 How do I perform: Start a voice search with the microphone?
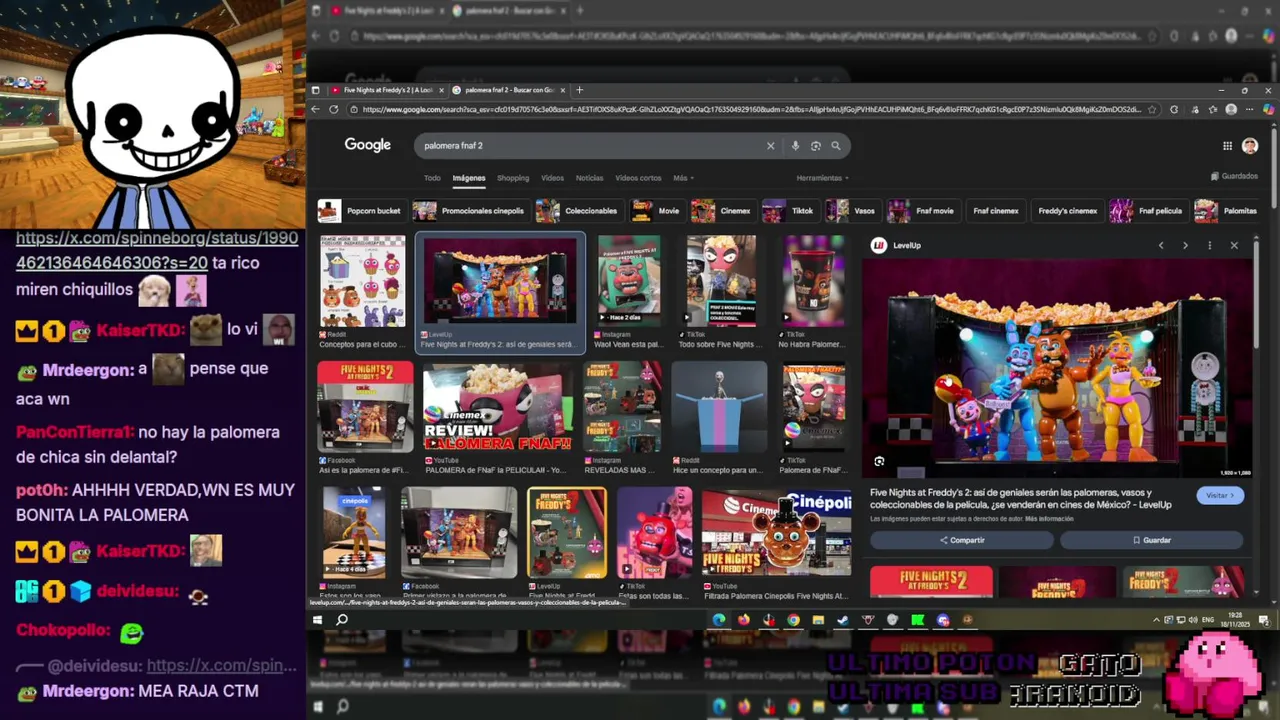(795, 146)
